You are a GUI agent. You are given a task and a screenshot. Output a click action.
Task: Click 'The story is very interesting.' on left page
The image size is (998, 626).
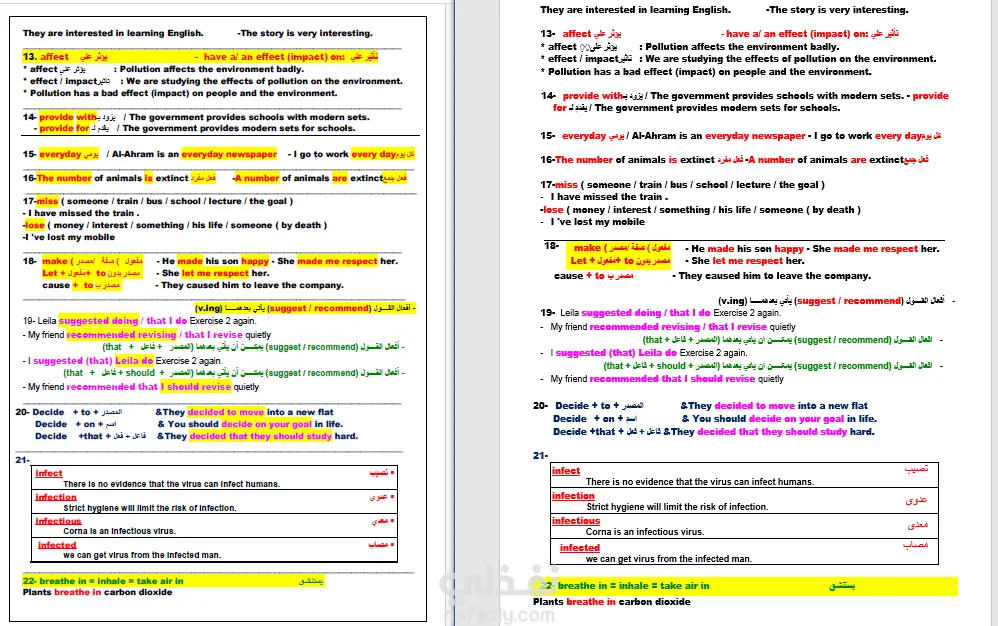306,33
